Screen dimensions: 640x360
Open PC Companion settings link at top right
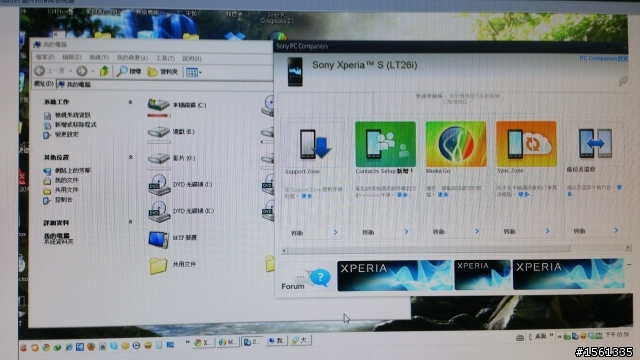pyautogui.click(x=603, y=58)
